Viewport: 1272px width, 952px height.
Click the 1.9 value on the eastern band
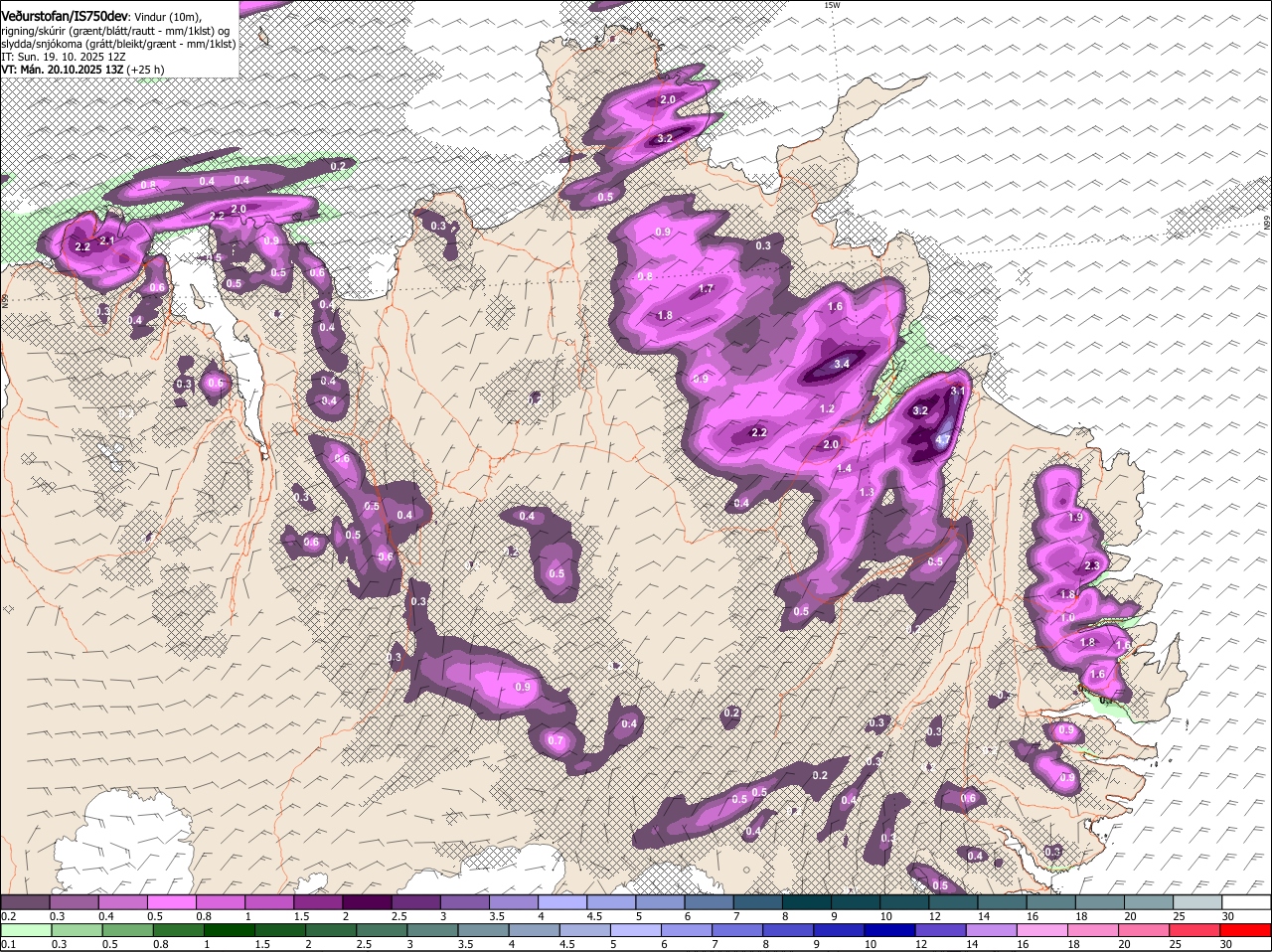tap(1075, 518)
